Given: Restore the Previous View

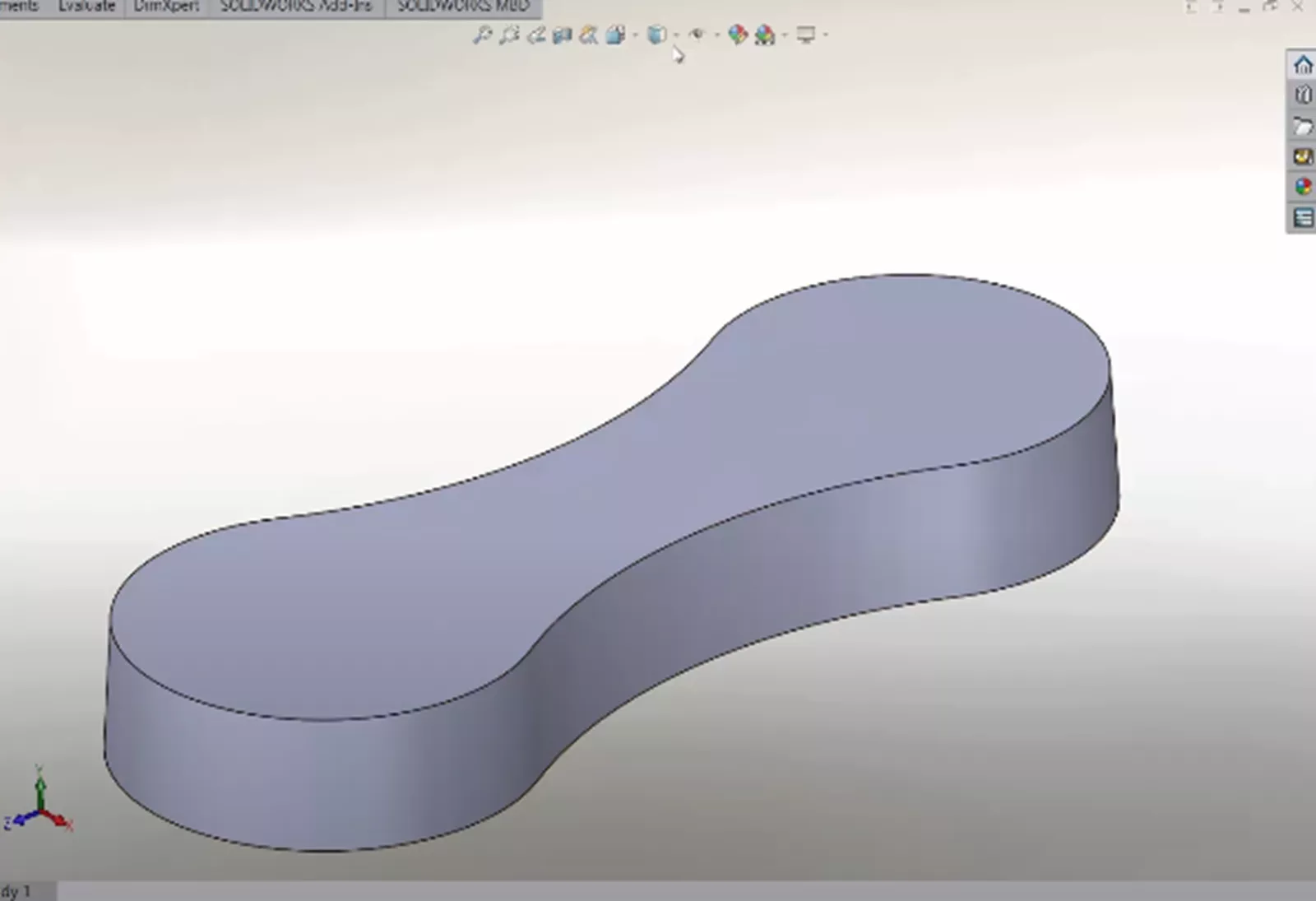Looking at the screenshot, I should click(x=536, y=35).
